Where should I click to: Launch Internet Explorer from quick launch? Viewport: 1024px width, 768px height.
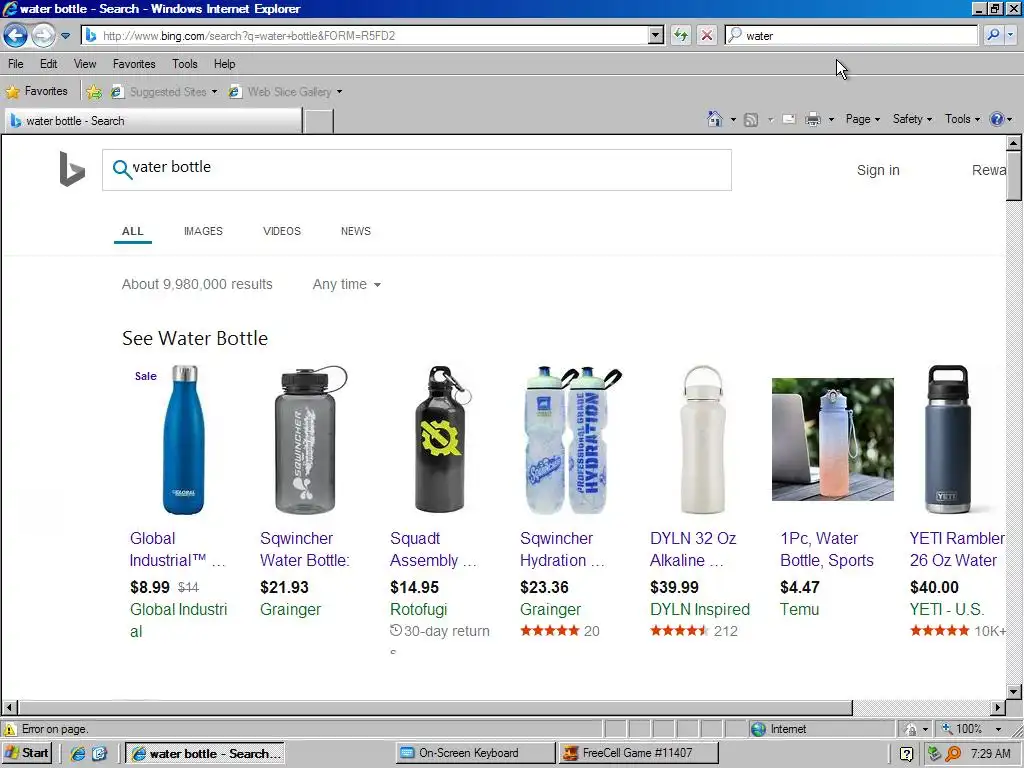click(x=77, y=754)
